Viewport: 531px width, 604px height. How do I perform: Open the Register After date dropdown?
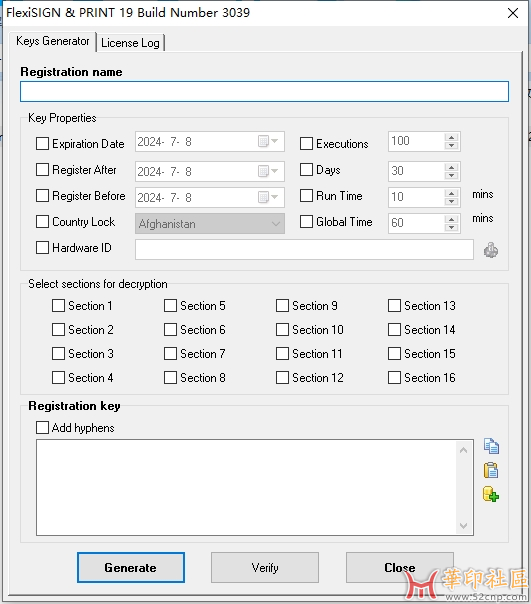point(268,171)
